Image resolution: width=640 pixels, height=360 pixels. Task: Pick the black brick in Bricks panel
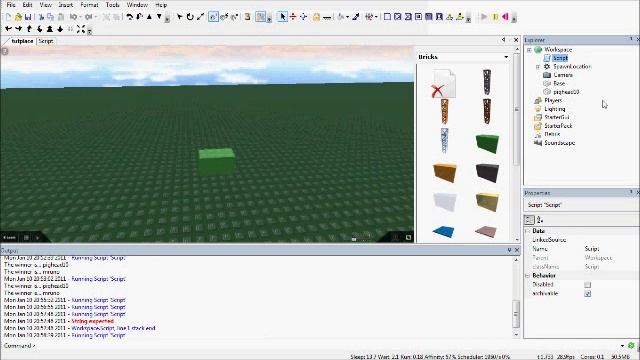coord(487,172)
